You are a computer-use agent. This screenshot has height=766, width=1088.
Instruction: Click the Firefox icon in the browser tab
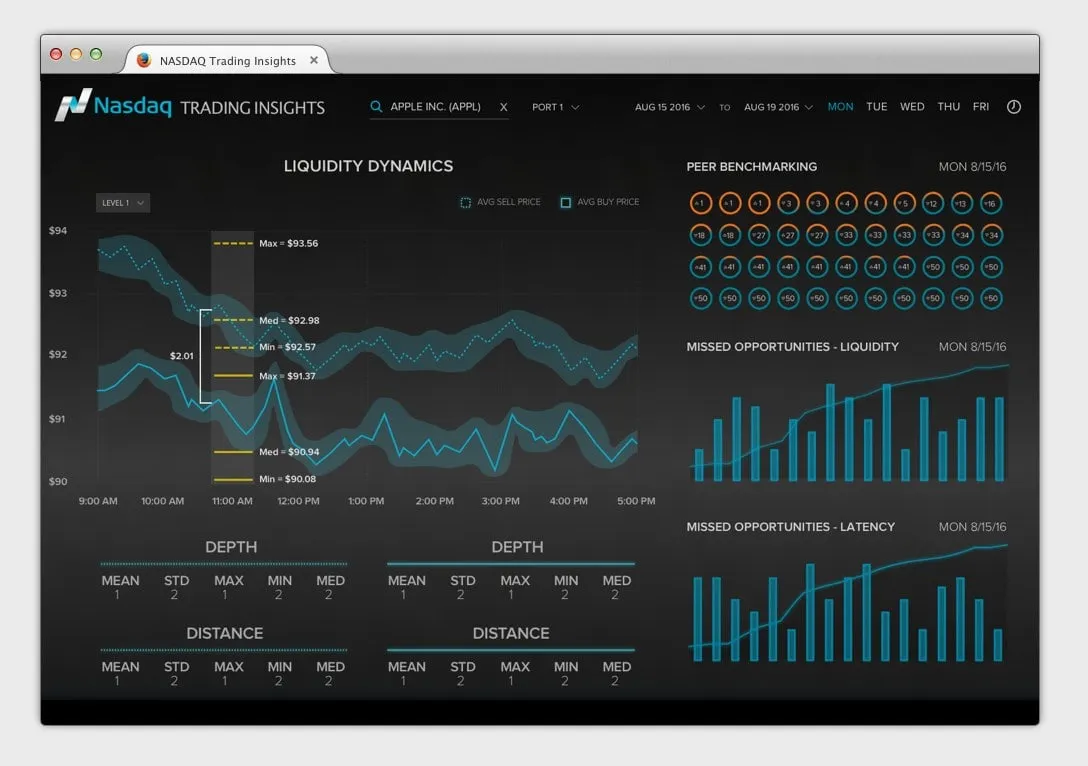(x=144, y=60)
